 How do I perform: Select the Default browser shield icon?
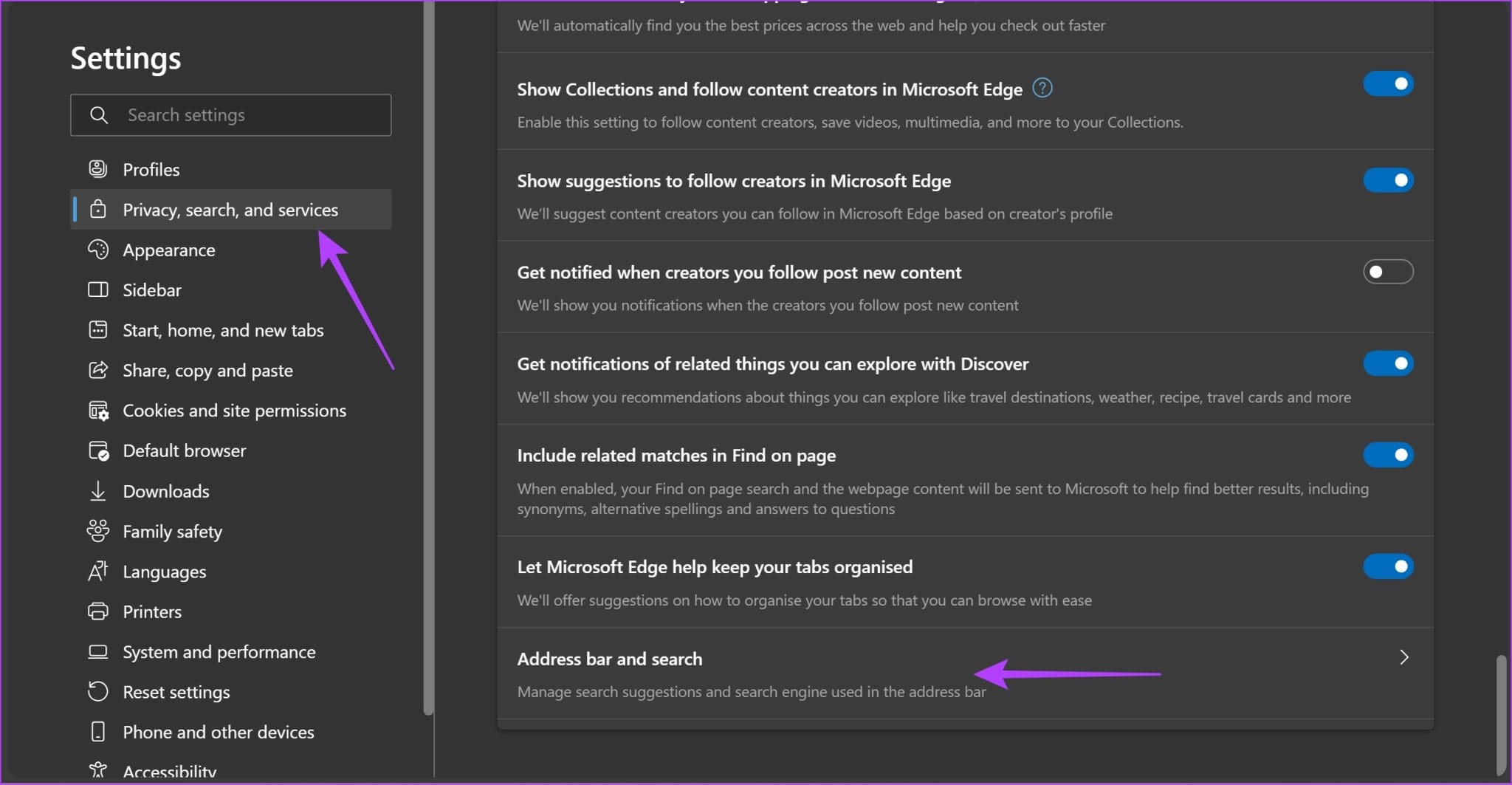pos(99,450)
